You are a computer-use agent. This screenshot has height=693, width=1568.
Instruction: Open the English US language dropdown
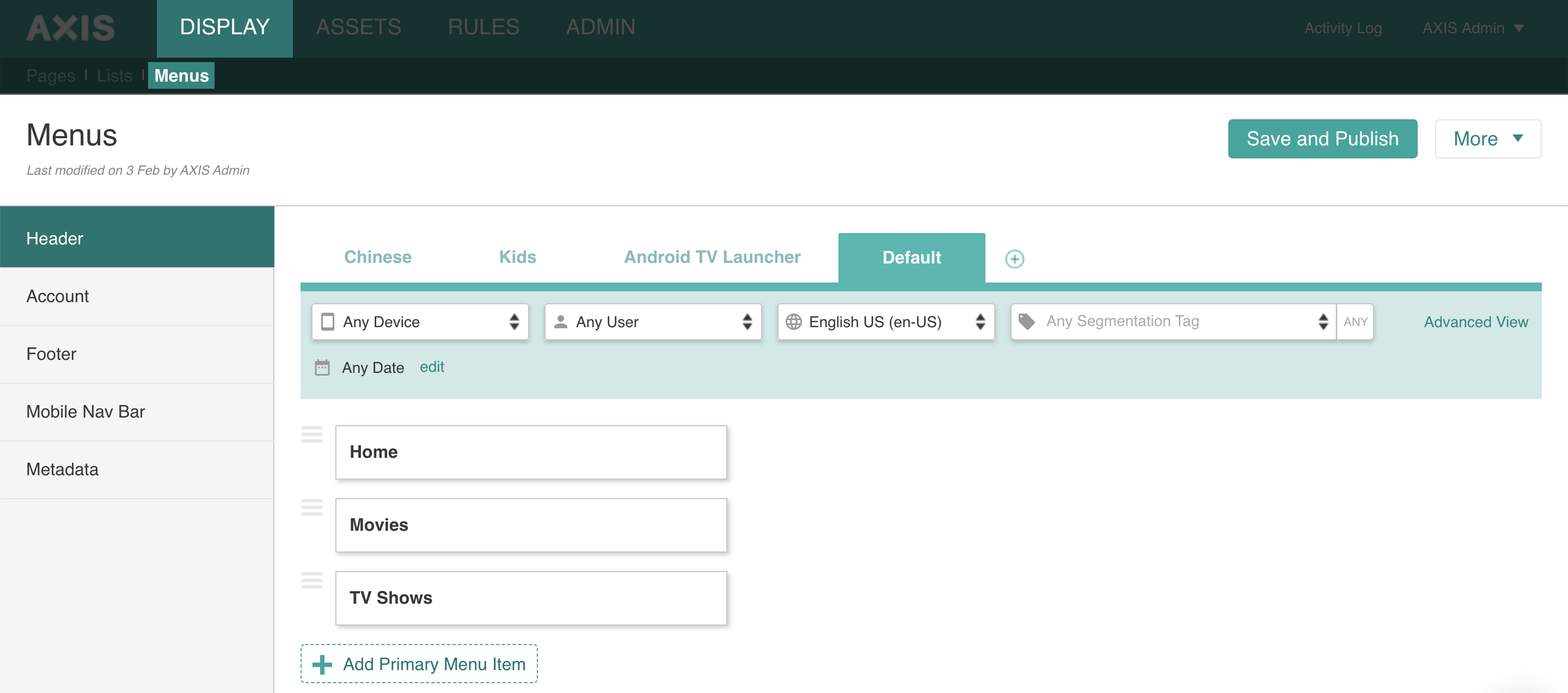click(x=886, y=322)
